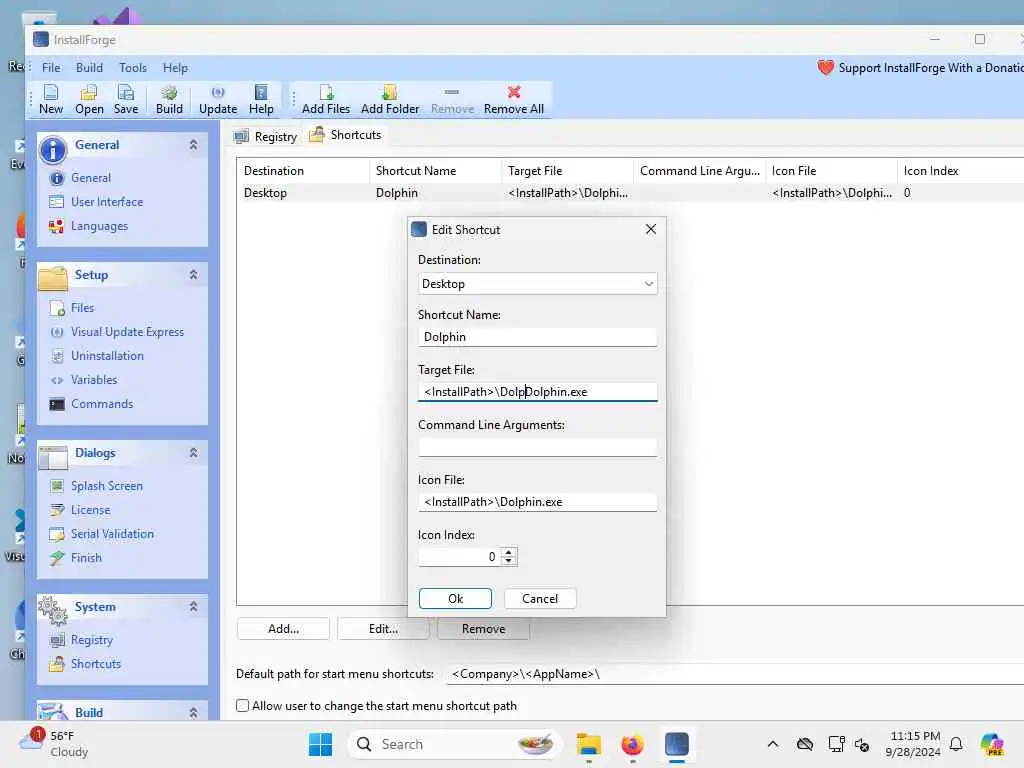
Task: Open the Help menu in menu bar
Action: pyautogui.click(x=175, y=67)
